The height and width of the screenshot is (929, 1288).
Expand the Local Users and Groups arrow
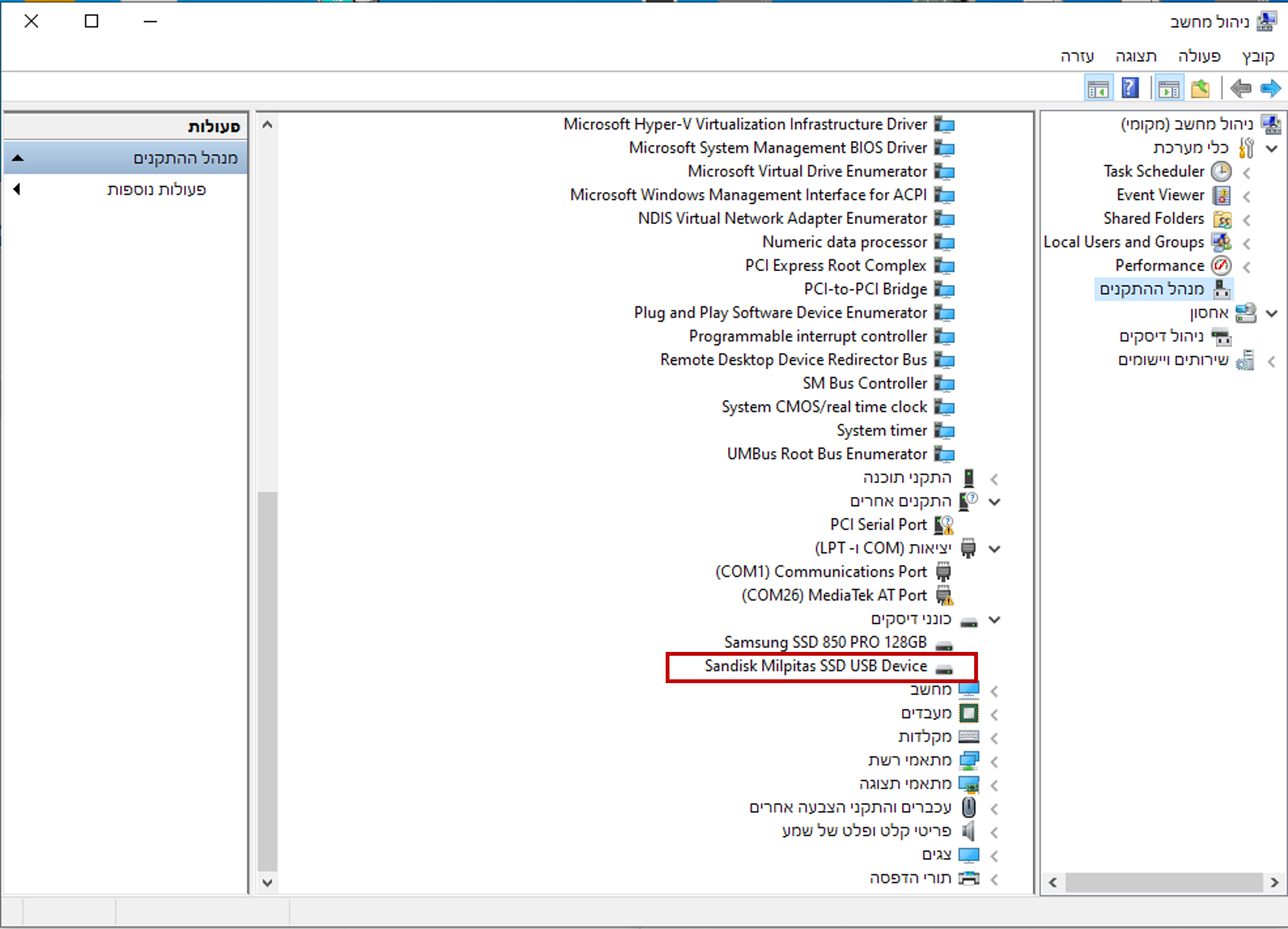[x=1247, y=244]
